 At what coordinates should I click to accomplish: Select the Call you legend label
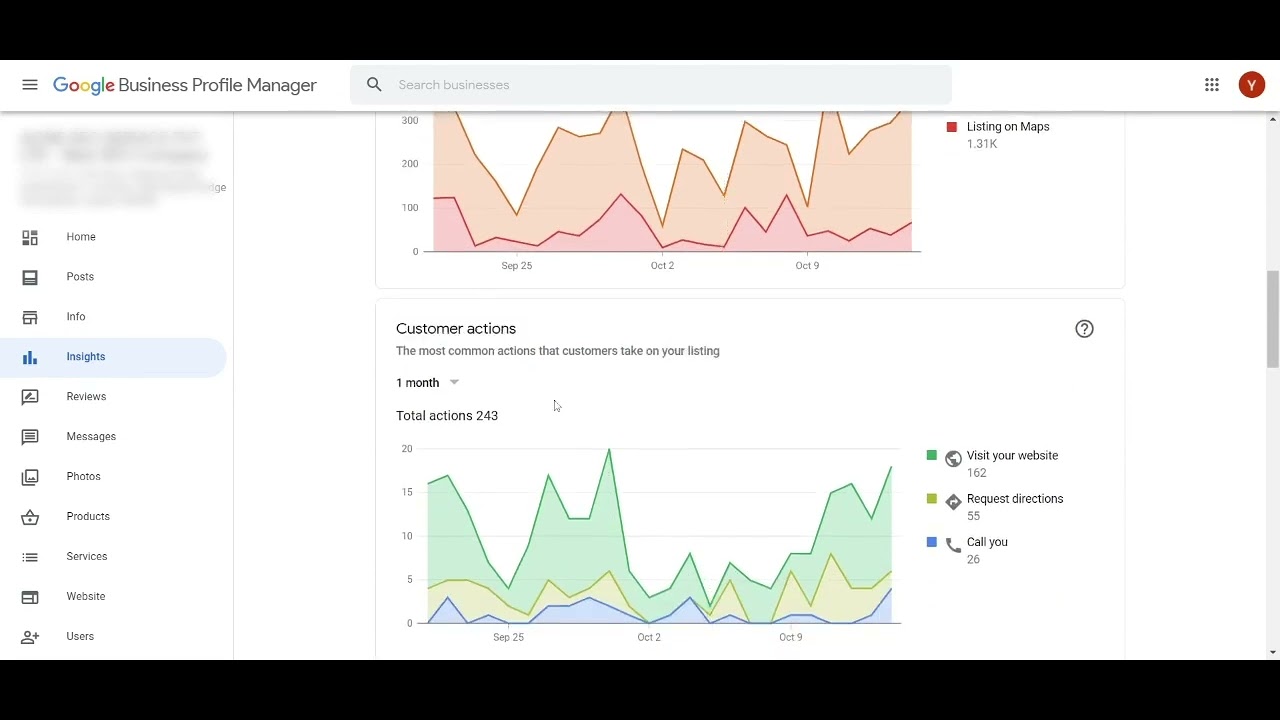tap(987, 542)
